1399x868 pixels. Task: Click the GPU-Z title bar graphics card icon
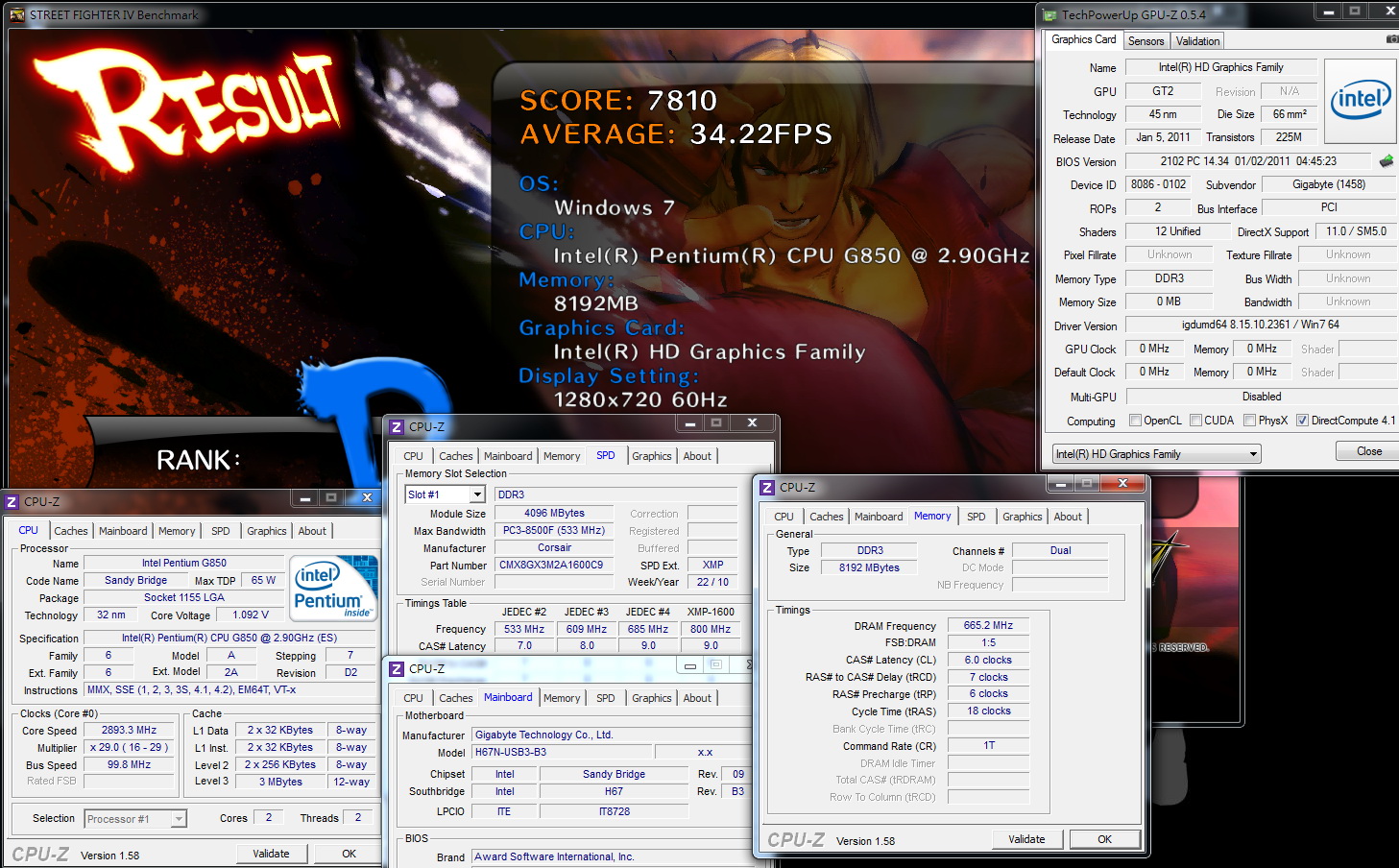click(1049, 14)
